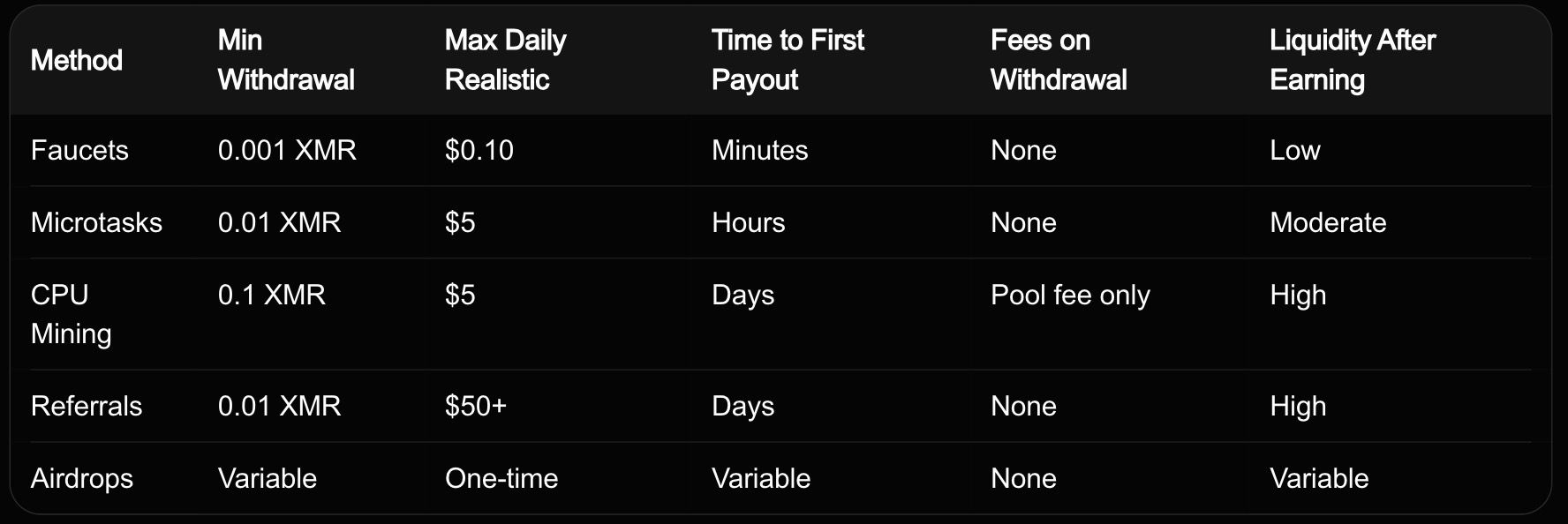The width and height of the screenshot is (1568, 524).
Task: Click the Liquidity After Earning header
Action: (x=1353, y=60)
